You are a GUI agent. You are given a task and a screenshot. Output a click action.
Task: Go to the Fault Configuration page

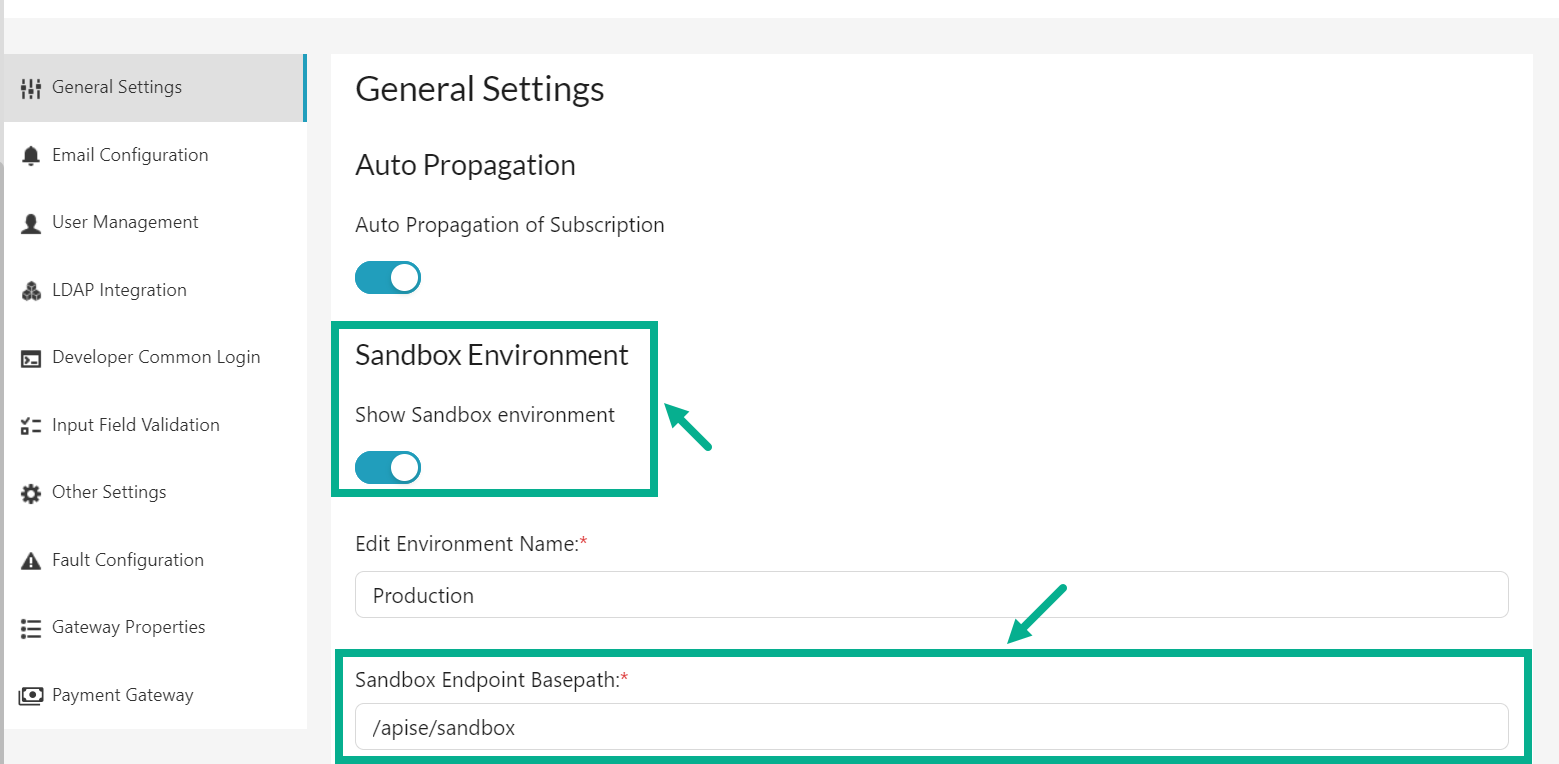pyautogui.click(x=127, y=559)
